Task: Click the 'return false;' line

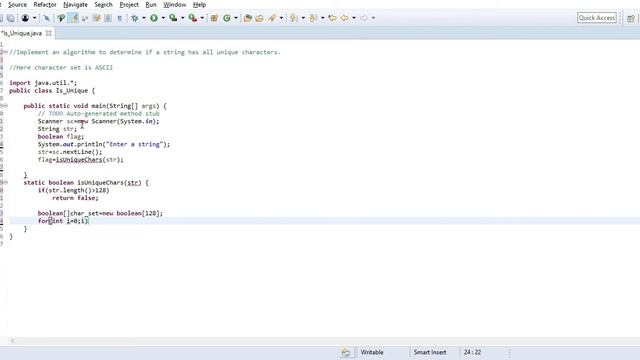Action: (x=75, y=198)
